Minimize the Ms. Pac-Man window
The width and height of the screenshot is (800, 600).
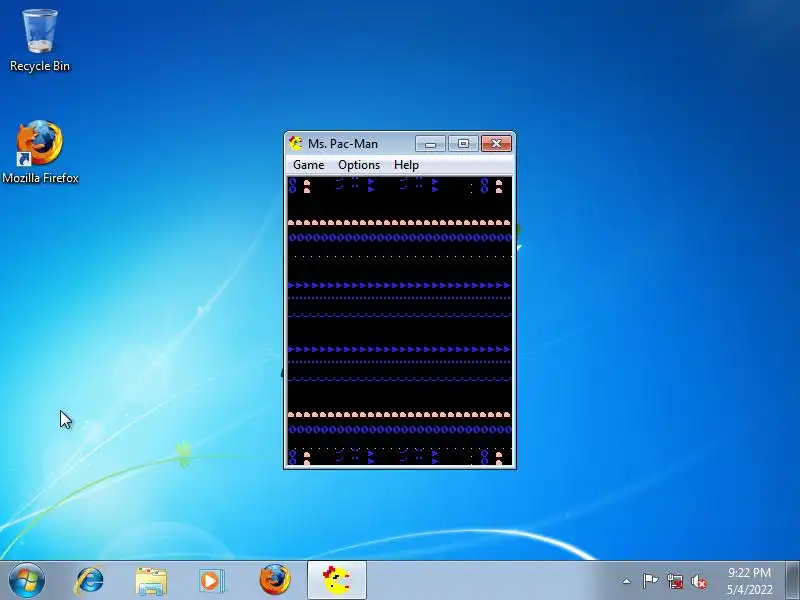430,144
